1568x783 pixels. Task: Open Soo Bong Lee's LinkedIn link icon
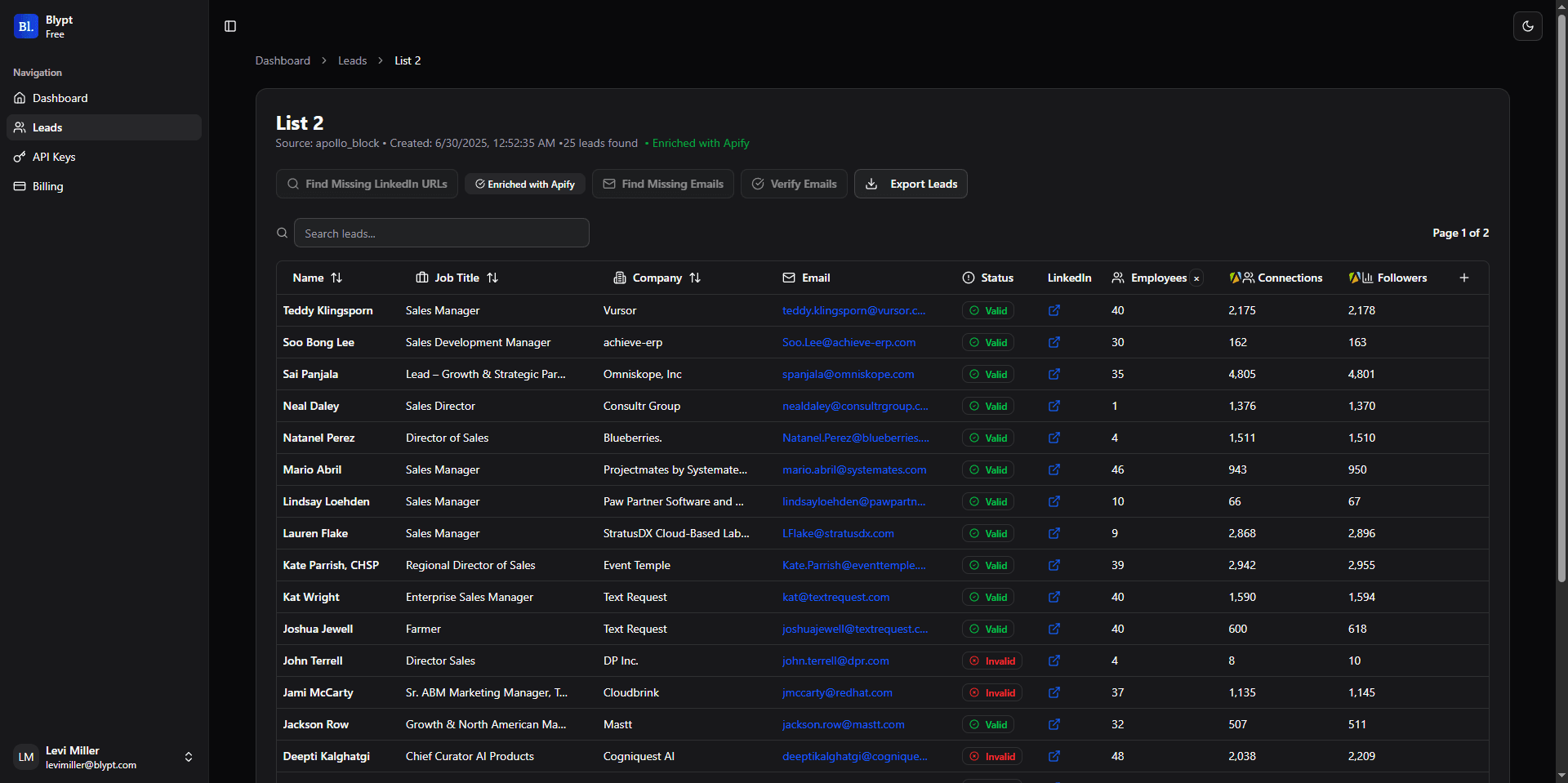click(x=1054, y=342)
